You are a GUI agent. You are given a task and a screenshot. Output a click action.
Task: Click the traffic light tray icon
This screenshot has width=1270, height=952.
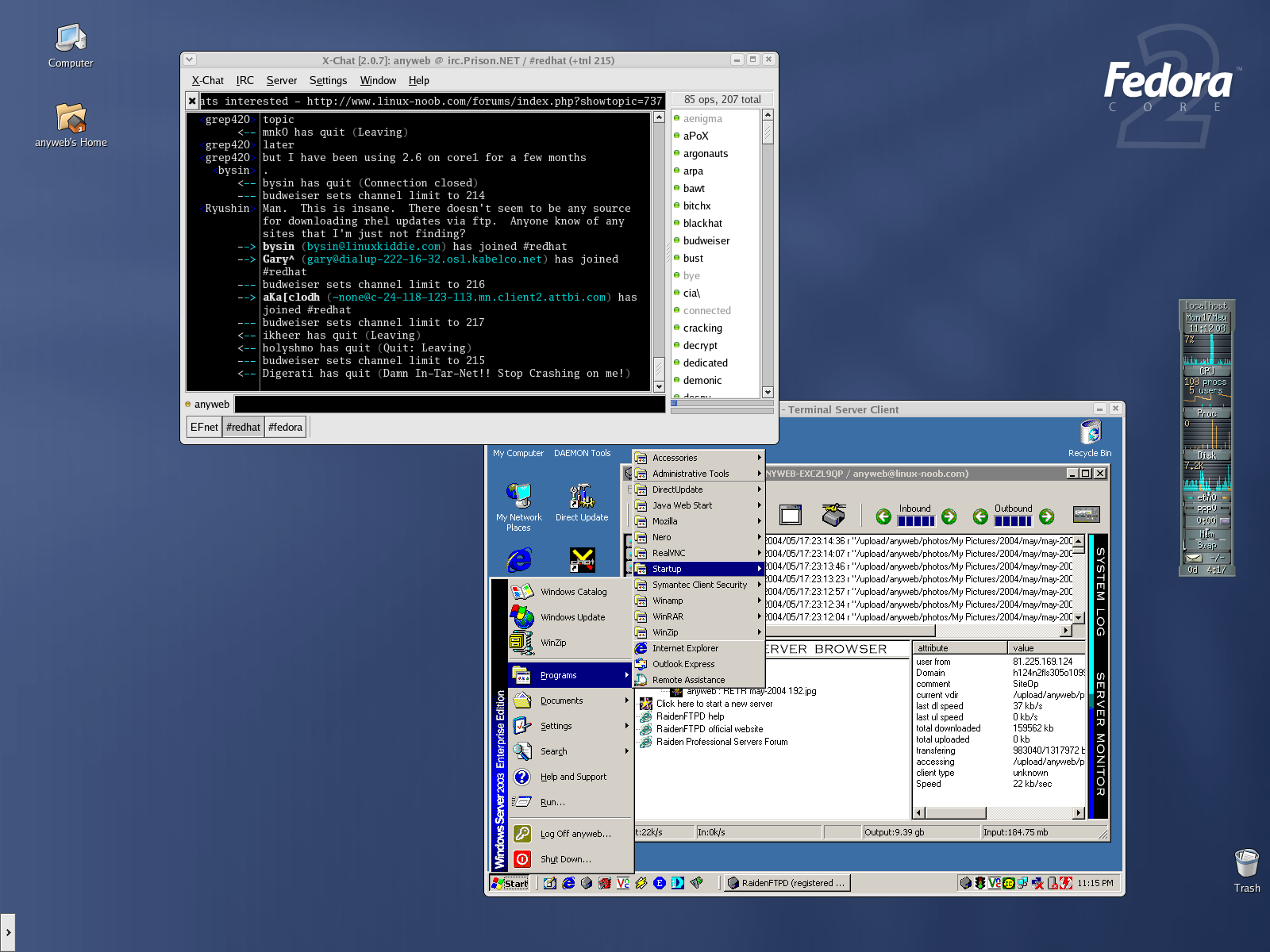(980, 883)
